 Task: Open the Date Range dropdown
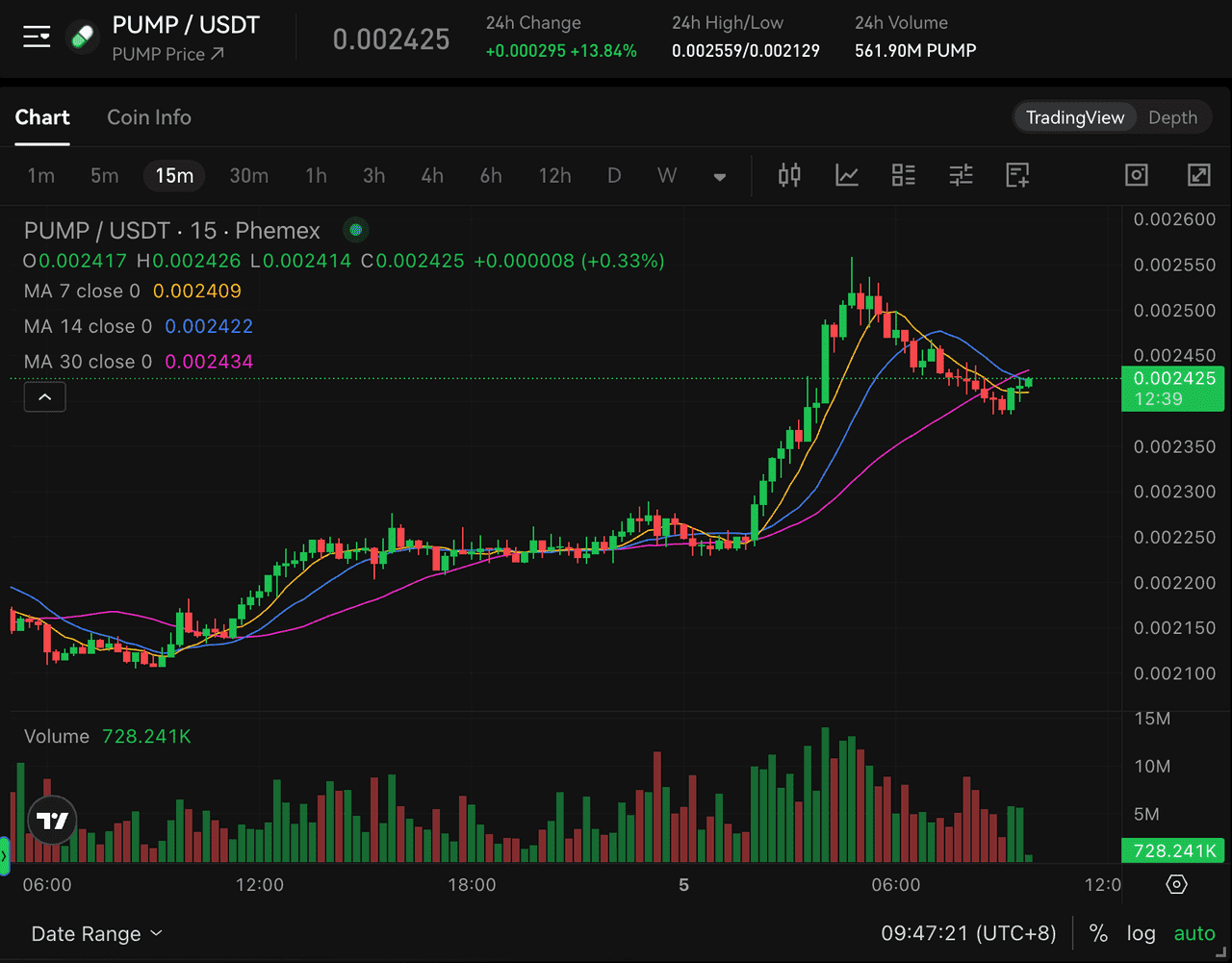[97, 934]
